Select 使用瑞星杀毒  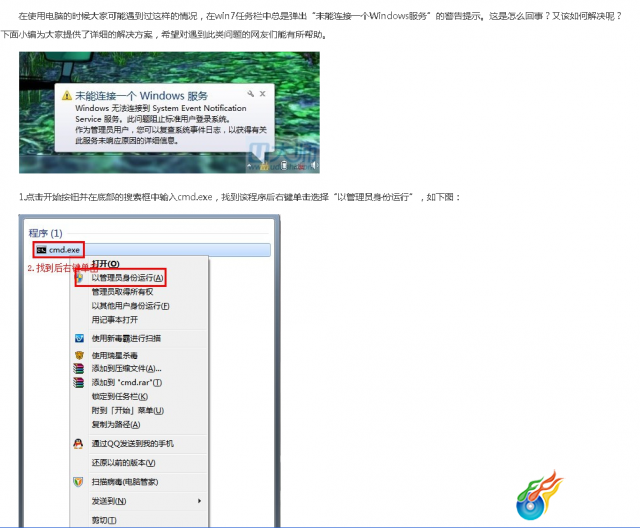[x=114, y=355]
